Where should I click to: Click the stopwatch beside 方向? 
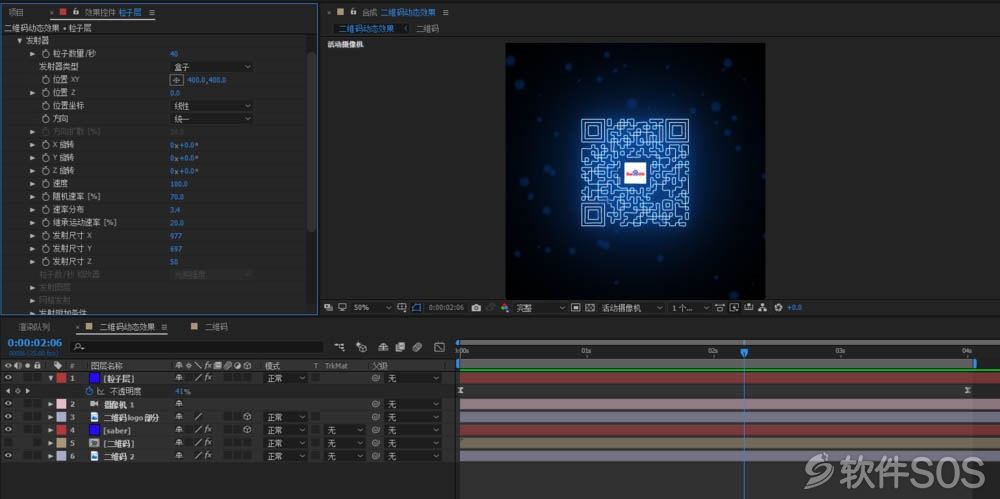coord(46,119)
